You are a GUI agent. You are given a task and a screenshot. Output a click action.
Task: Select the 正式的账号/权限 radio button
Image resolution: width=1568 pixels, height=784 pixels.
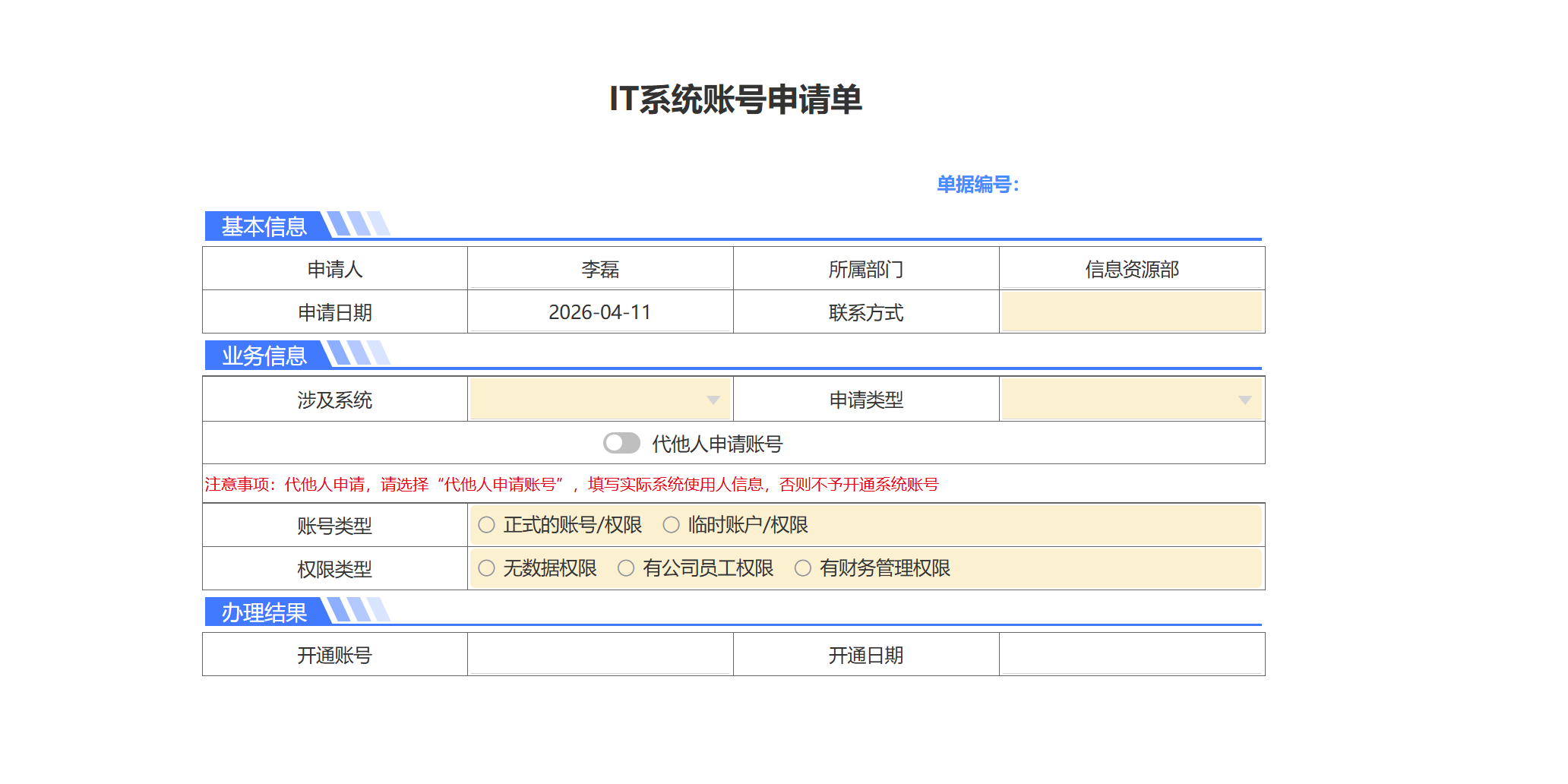486,524
